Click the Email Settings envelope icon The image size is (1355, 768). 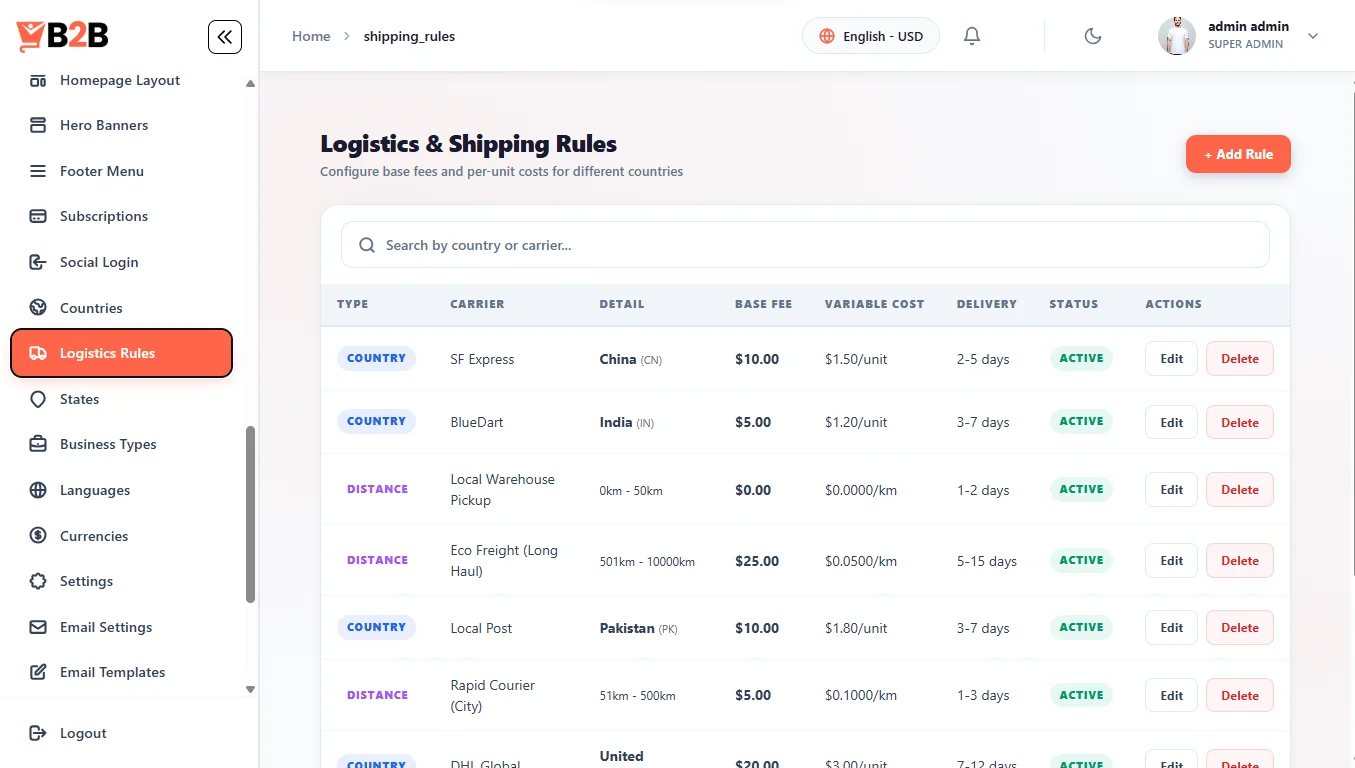coord(38,627)
